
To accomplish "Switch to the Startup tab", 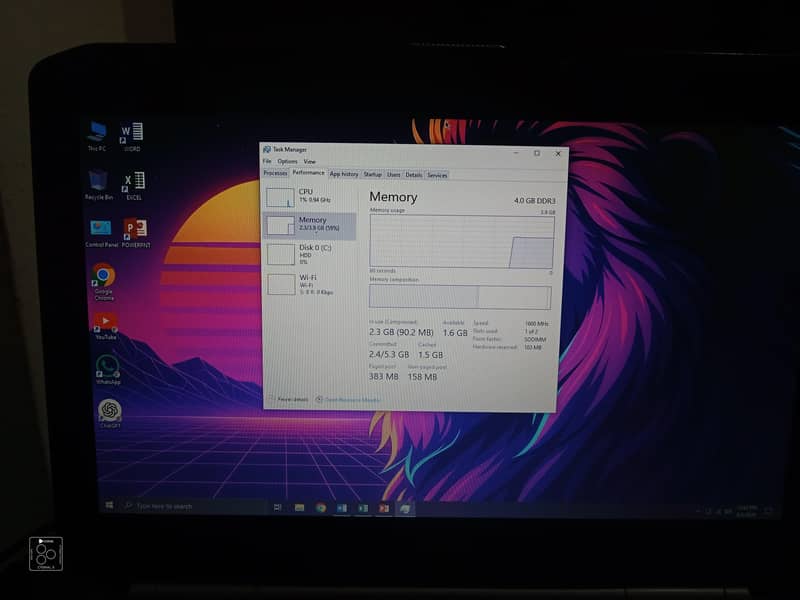I will (x=372, y=174).
